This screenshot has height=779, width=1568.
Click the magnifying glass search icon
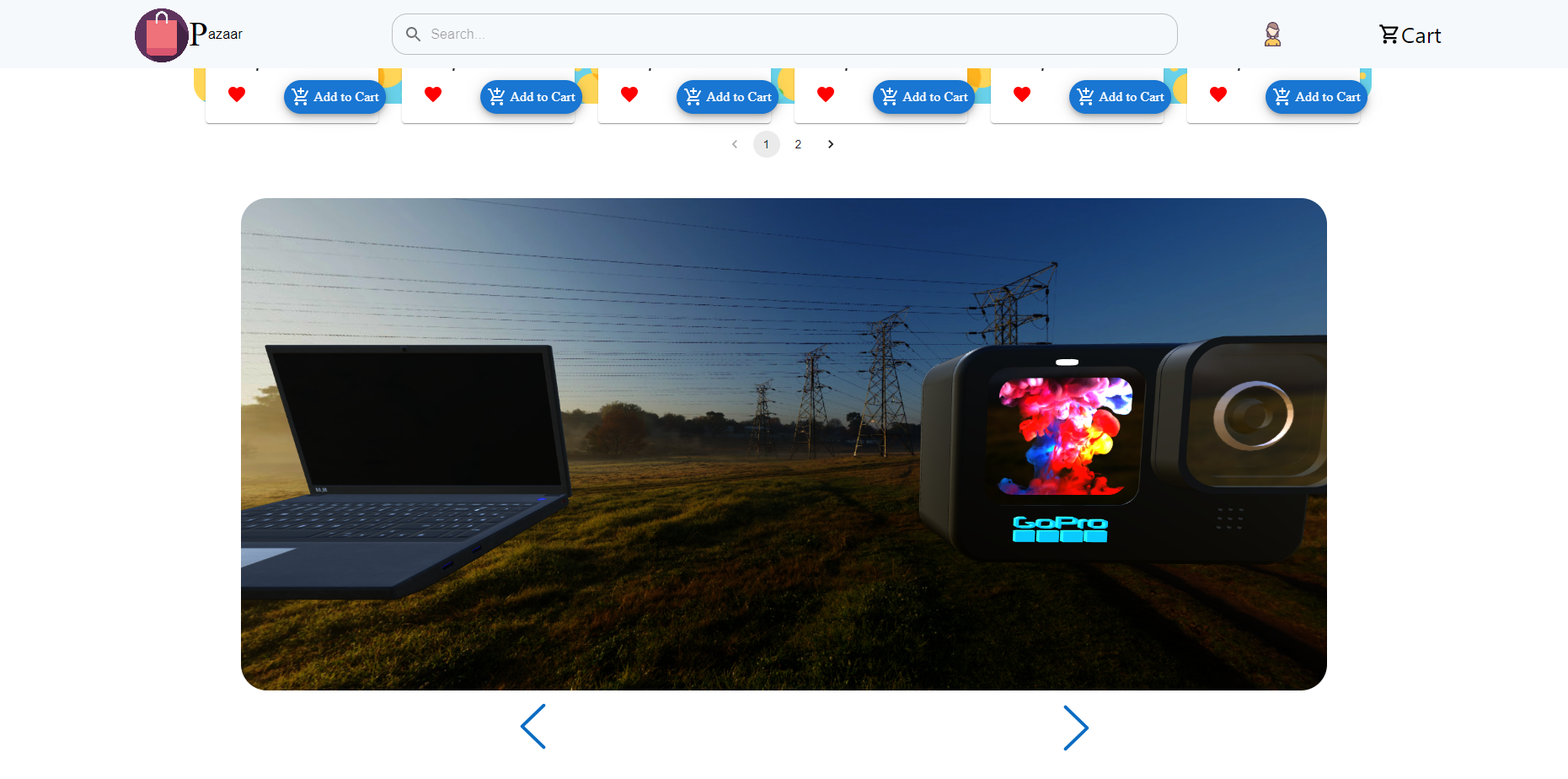coord(413,34)
